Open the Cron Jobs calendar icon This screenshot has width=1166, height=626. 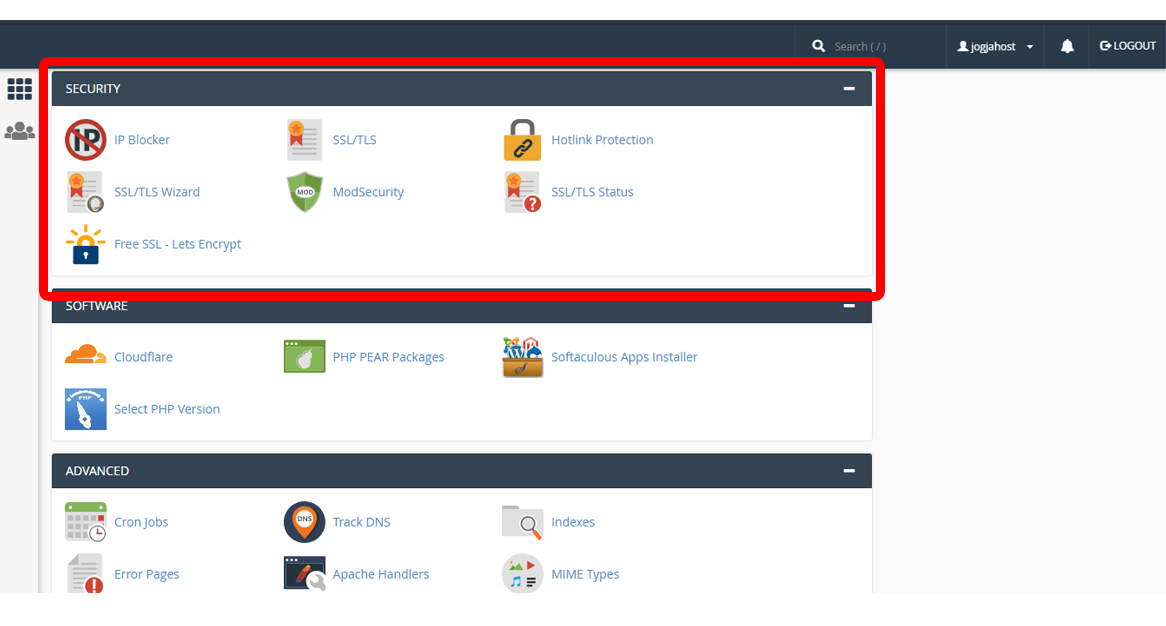click(85, 522)
